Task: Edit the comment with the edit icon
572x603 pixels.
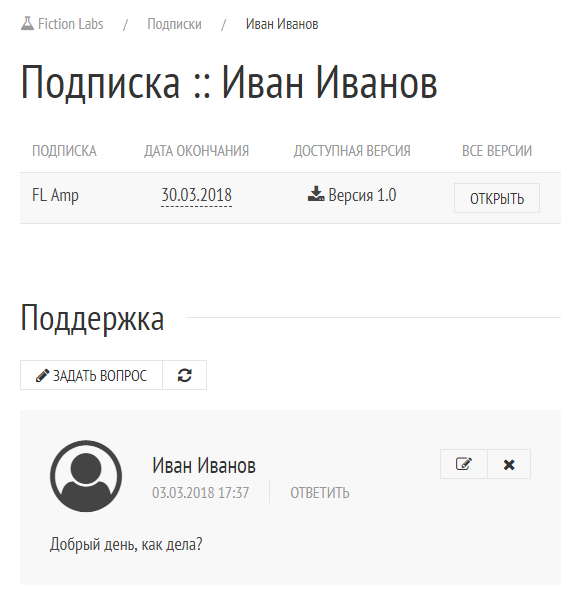Action: [464, 464]
